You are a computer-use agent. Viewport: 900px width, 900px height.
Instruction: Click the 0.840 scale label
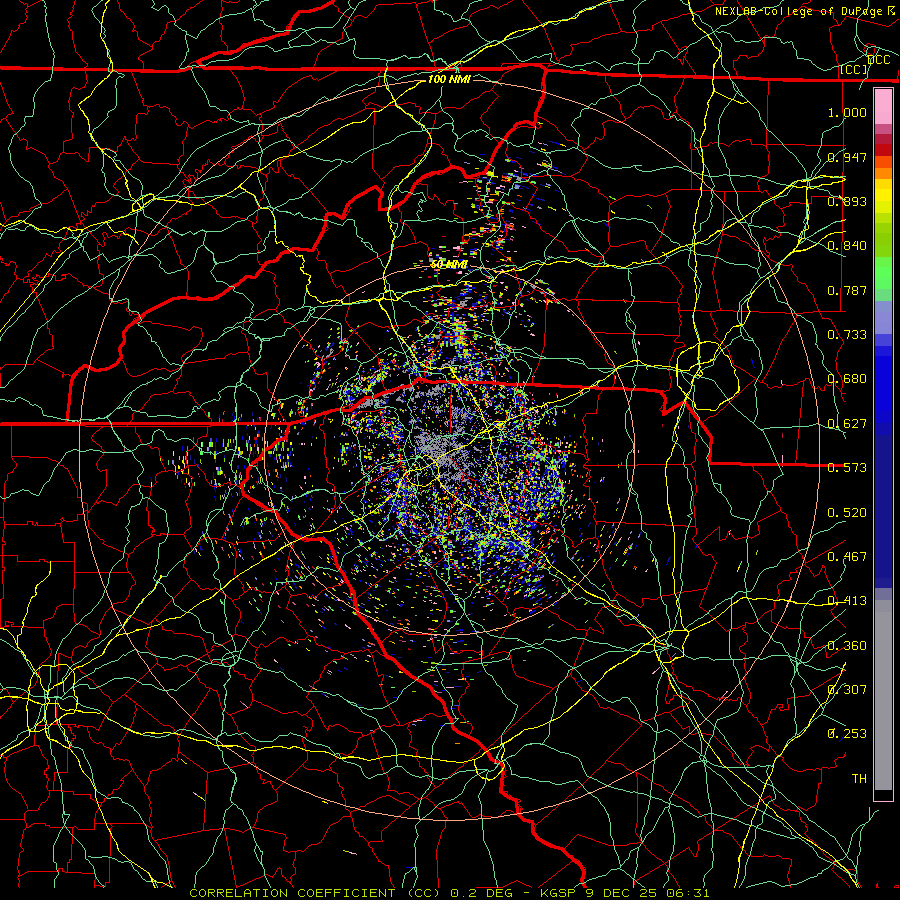point(847,246)
